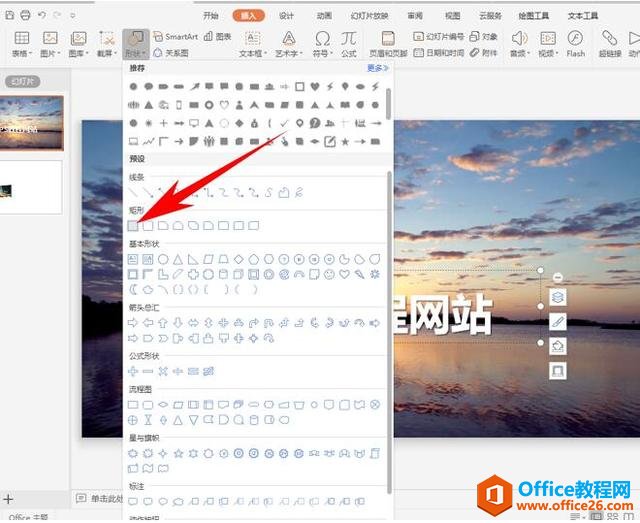Image resolution: width=640 pixels, height=523 pixels.
Task: Pick the outlined heart in 基本形状
Action: click(344, 274)
